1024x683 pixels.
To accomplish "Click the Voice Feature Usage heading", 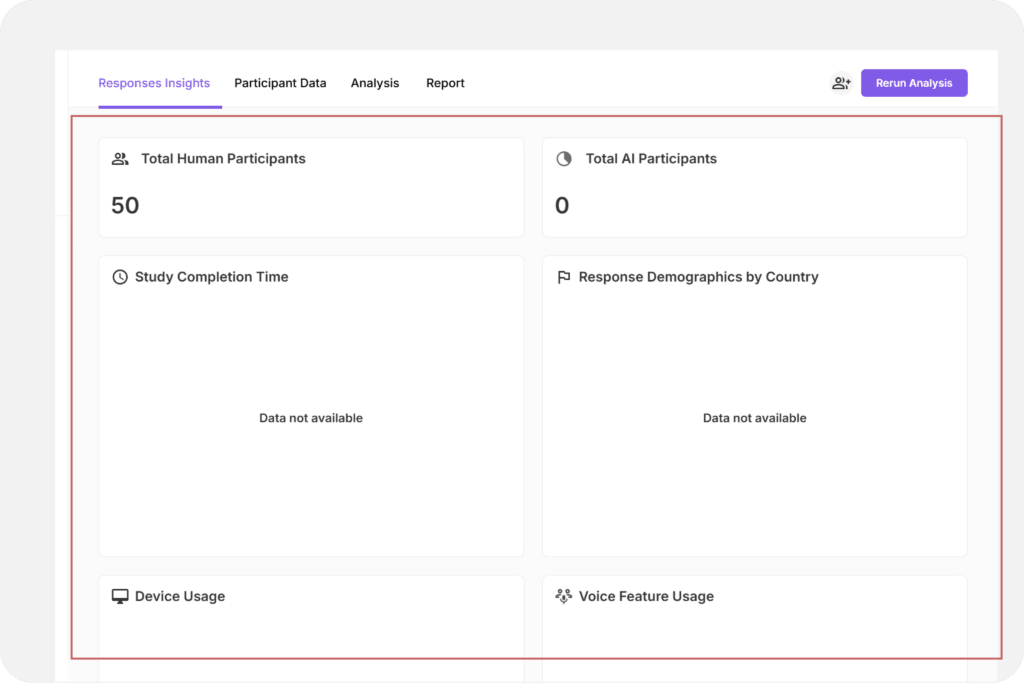I will (x=646, y=596).
